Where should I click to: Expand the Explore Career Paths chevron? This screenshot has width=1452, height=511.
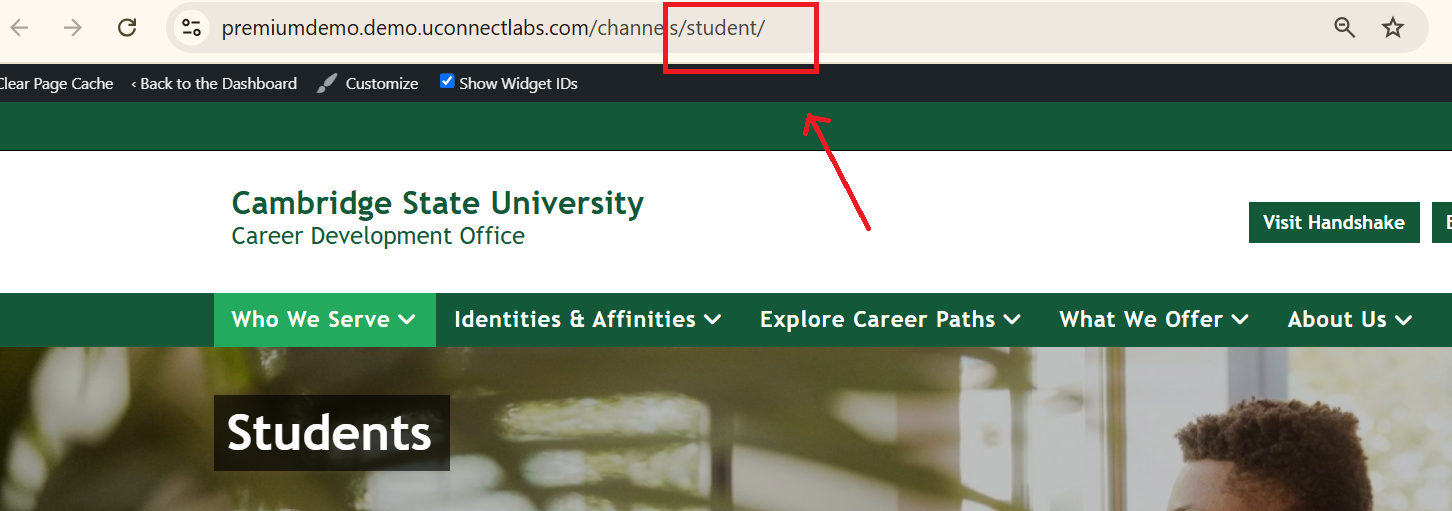pyautogui.click(x=1012, y=320)
